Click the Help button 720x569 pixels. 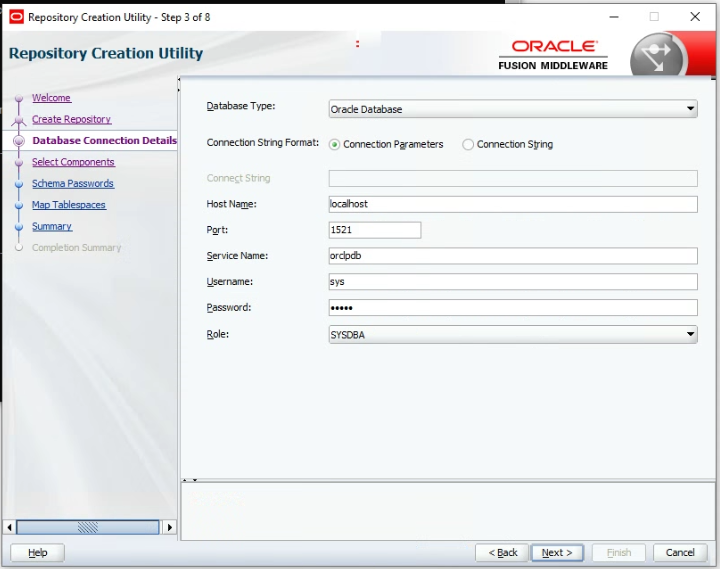[x=38, y=552]
